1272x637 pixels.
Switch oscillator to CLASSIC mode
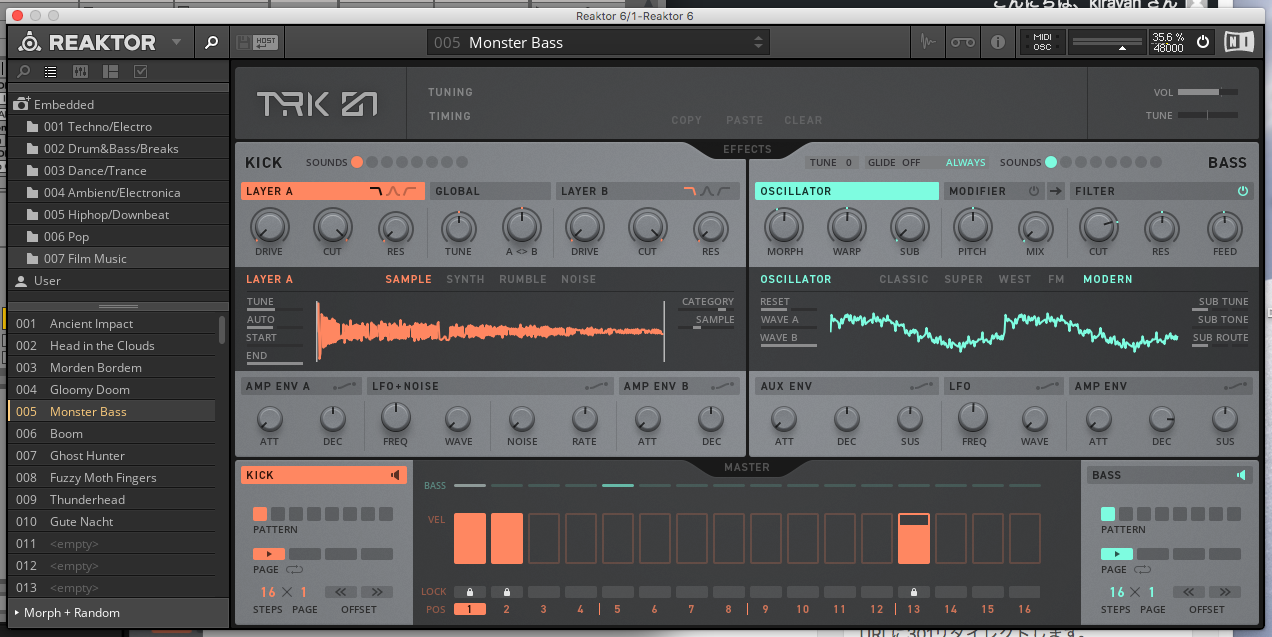(x=904, y=280)
